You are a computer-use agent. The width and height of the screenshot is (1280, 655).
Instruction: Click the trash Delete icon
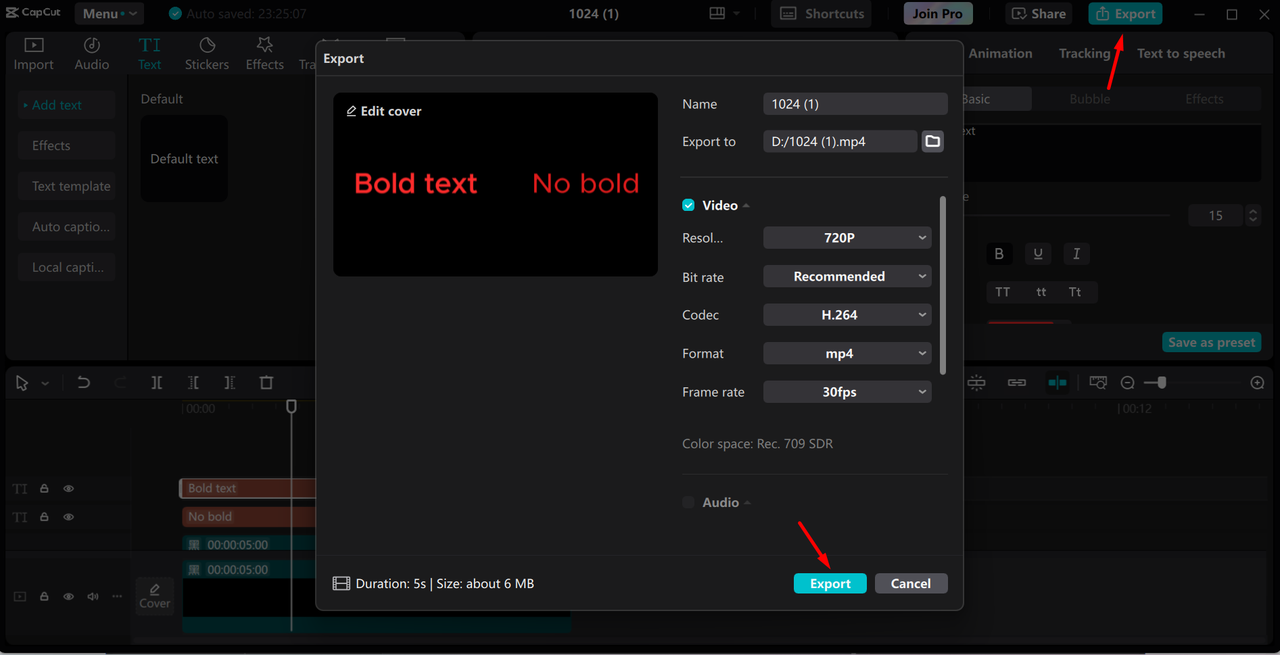coord(266,383)
